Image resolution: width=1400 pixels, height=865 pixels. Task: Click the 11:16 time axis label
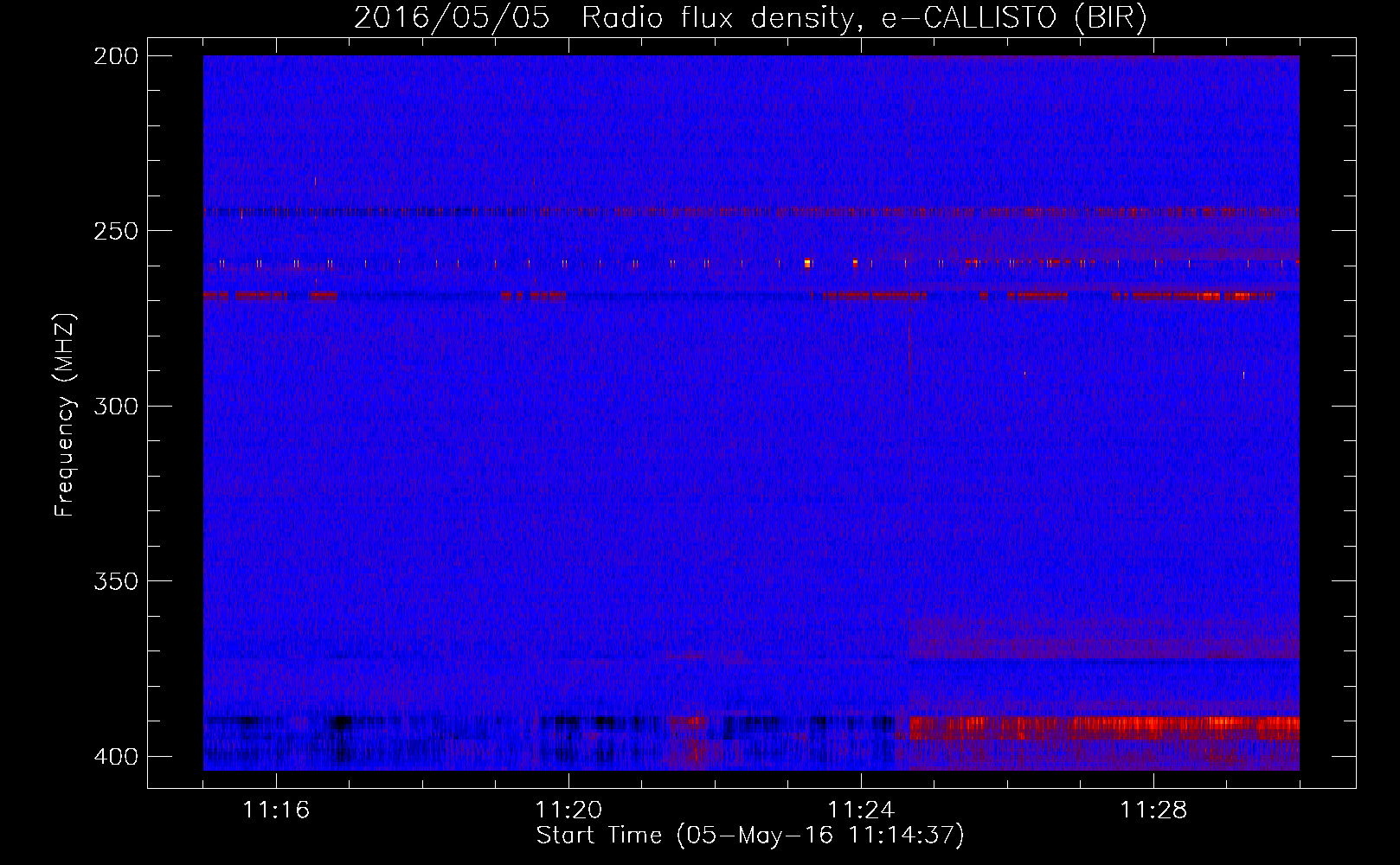pyautogui.click(x=276, y=811)
